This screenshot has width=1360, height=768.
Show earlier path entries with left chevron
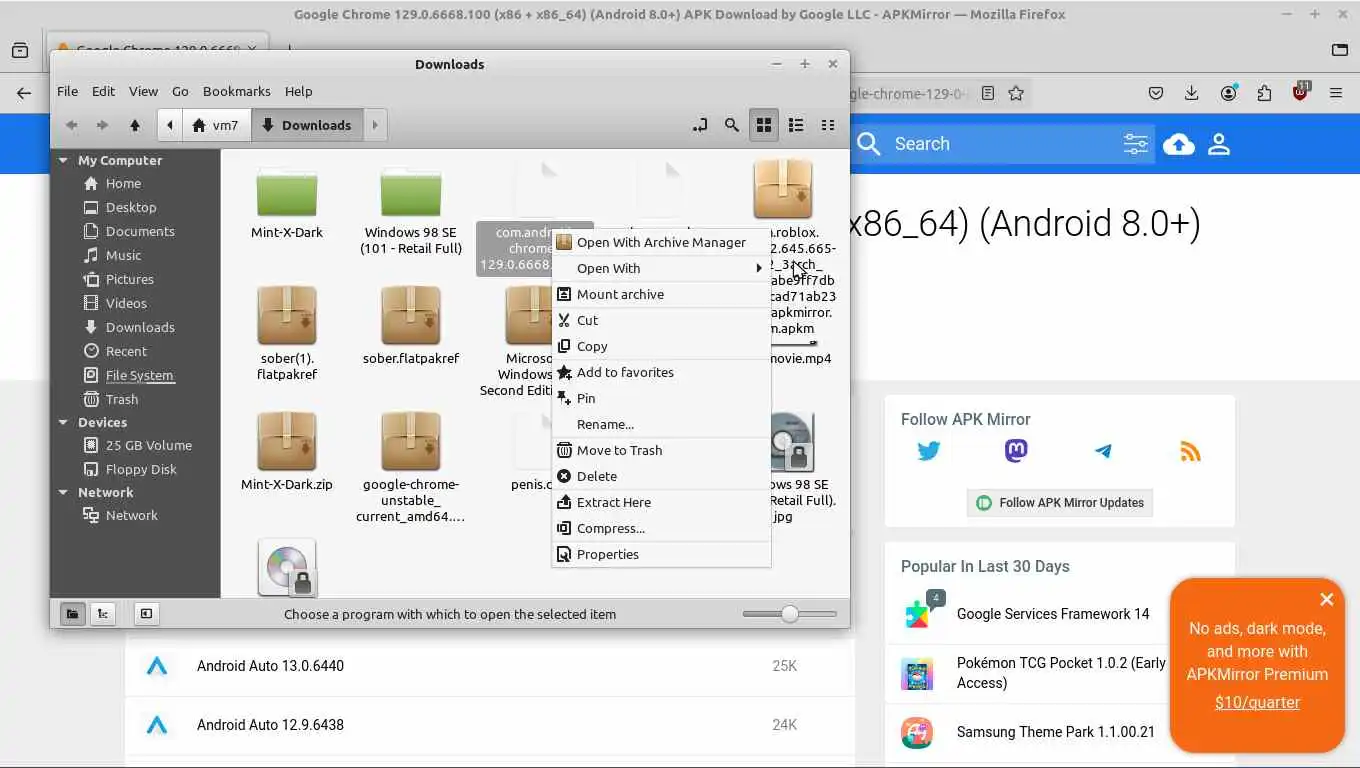tap(170, 125)
